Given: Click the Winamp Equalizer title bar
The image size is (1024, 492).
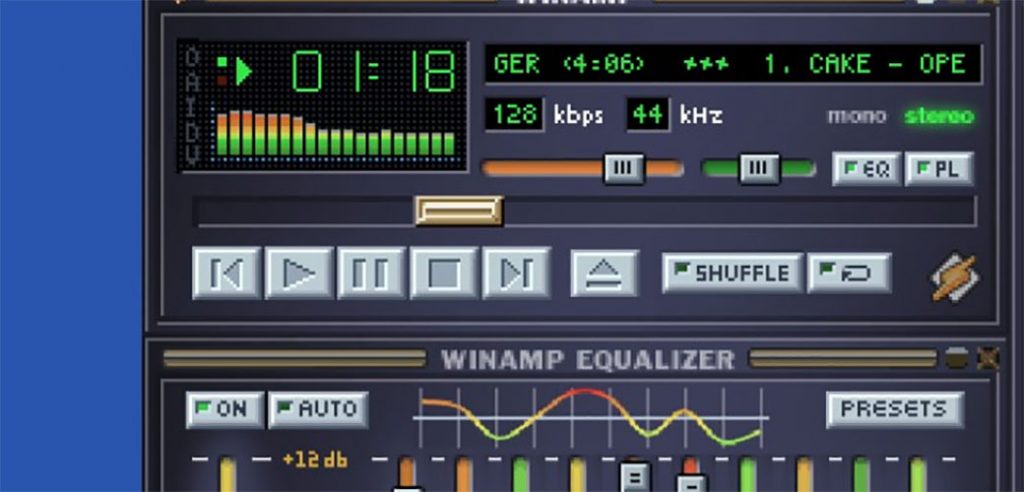Looking at the screenshot, I should 587,359.
